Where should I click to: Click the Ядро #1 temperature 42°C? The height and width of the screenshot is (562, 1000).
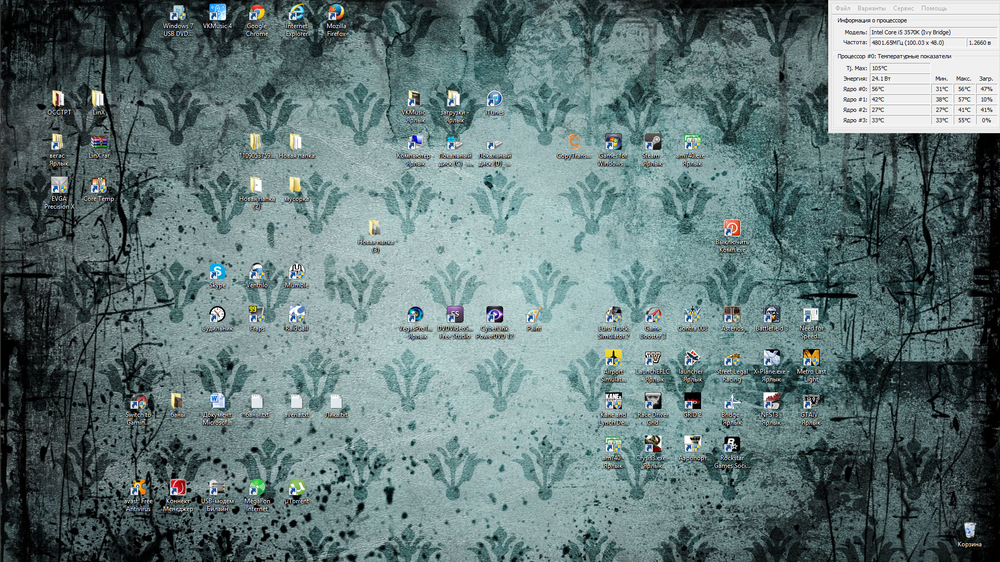pos(900,100)
